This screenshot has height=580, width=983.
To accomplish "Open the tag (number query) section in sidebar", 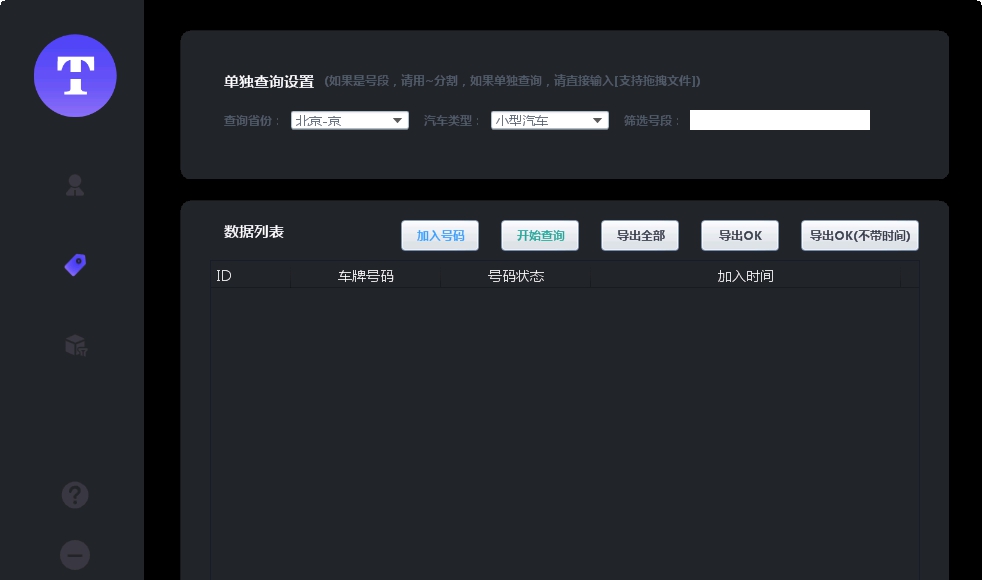I will (x=75, y=265).
